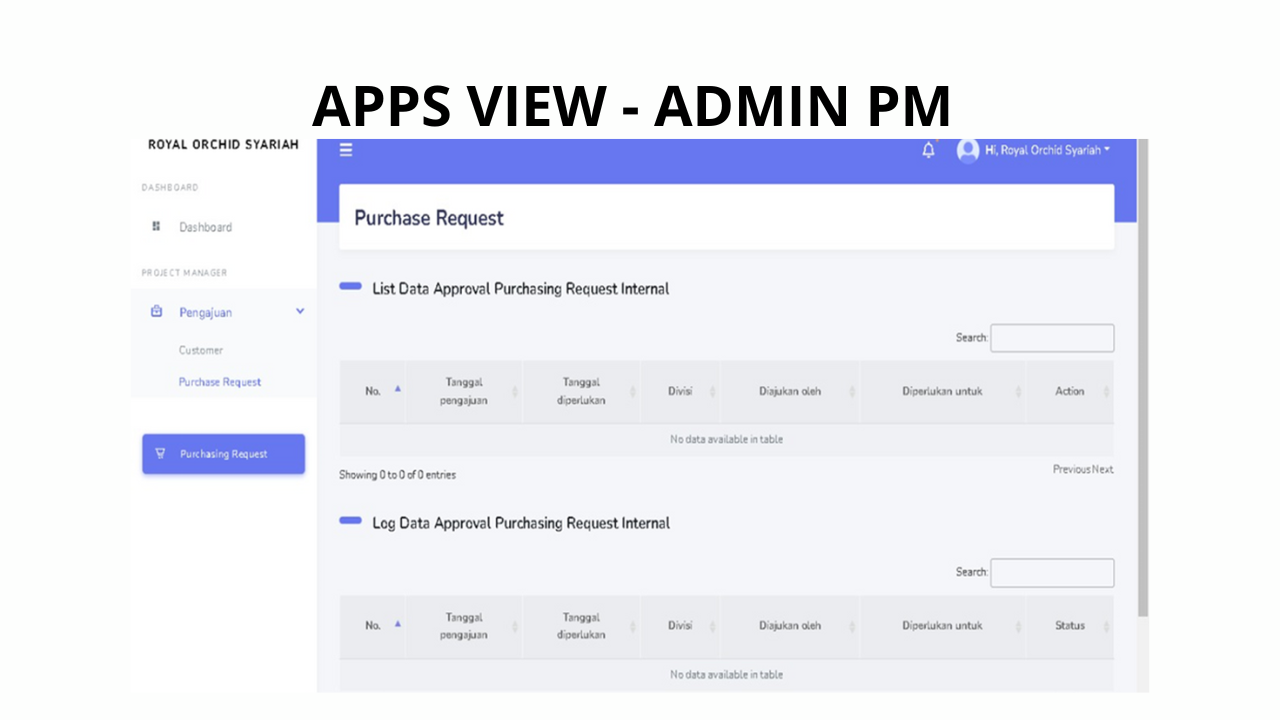Open notifications bell icon
Viewport: 1280px width, 720px height.
[x=928, y=150]
